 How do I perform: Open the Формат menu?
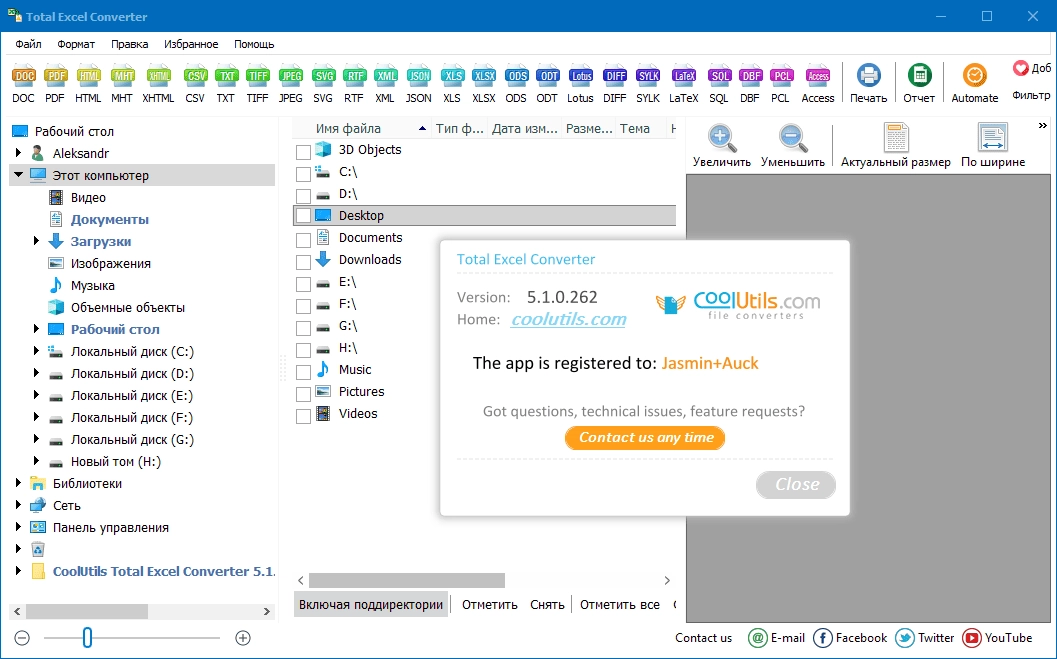coord(76,44)
